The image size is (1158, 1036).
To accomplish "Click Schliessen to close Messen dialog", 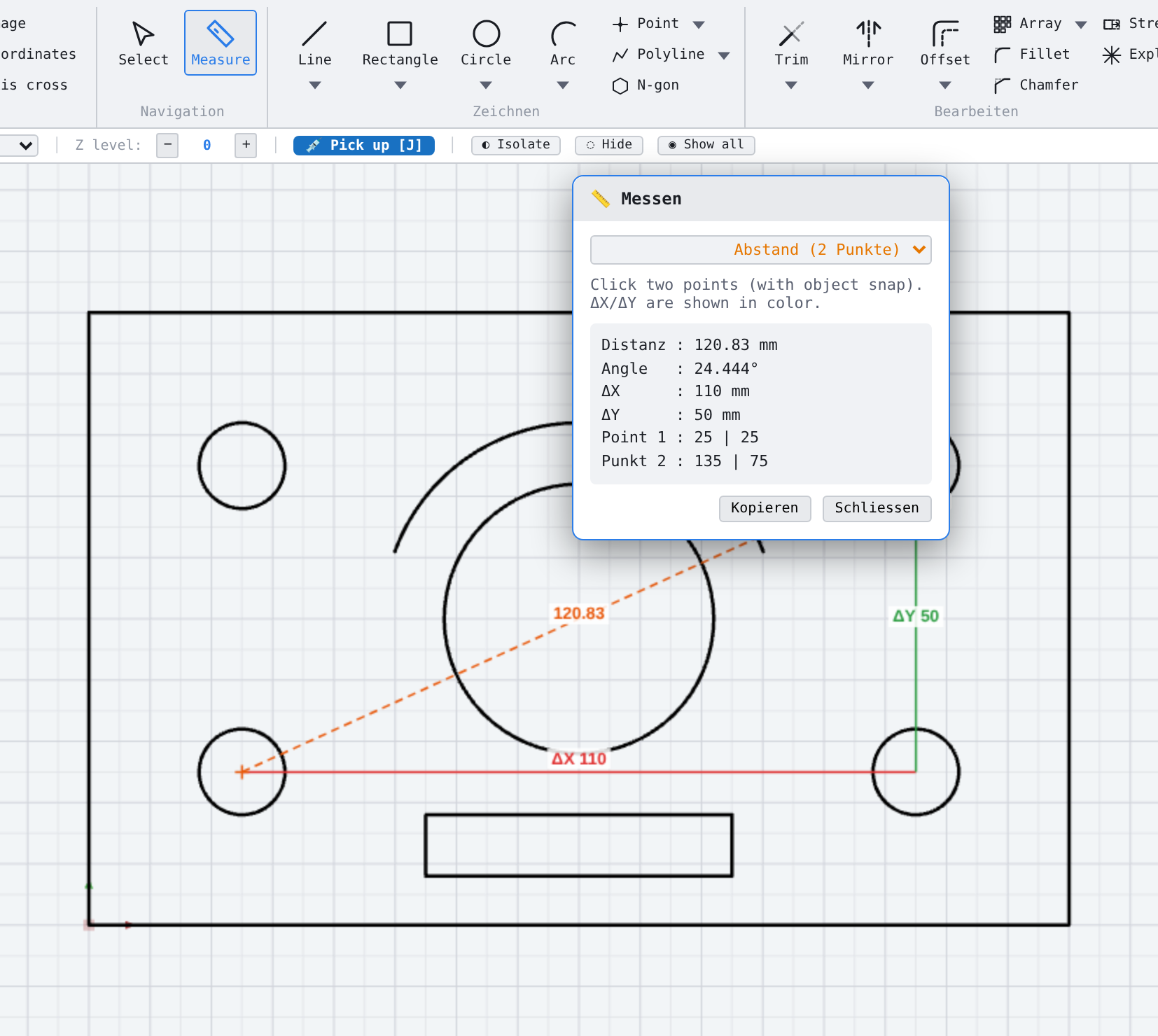I will click(x=877, y=508).
